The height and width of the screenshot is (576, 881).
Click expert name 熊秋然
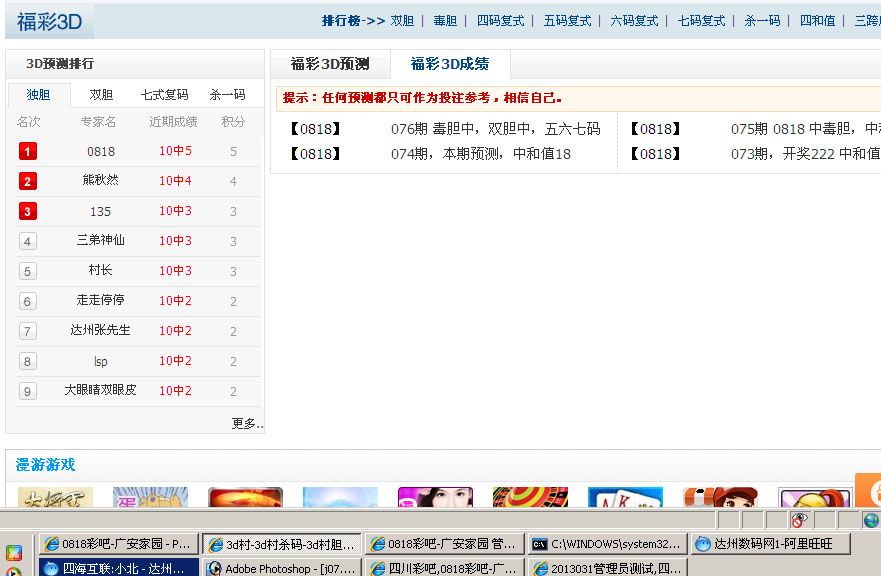click(x=101, y=180)
